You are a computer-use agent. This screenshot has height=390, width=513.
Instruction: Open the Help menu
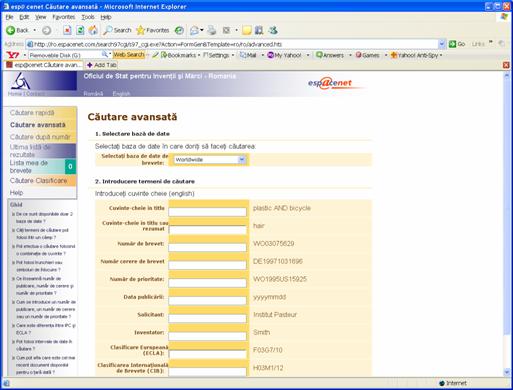click(106, 17)
